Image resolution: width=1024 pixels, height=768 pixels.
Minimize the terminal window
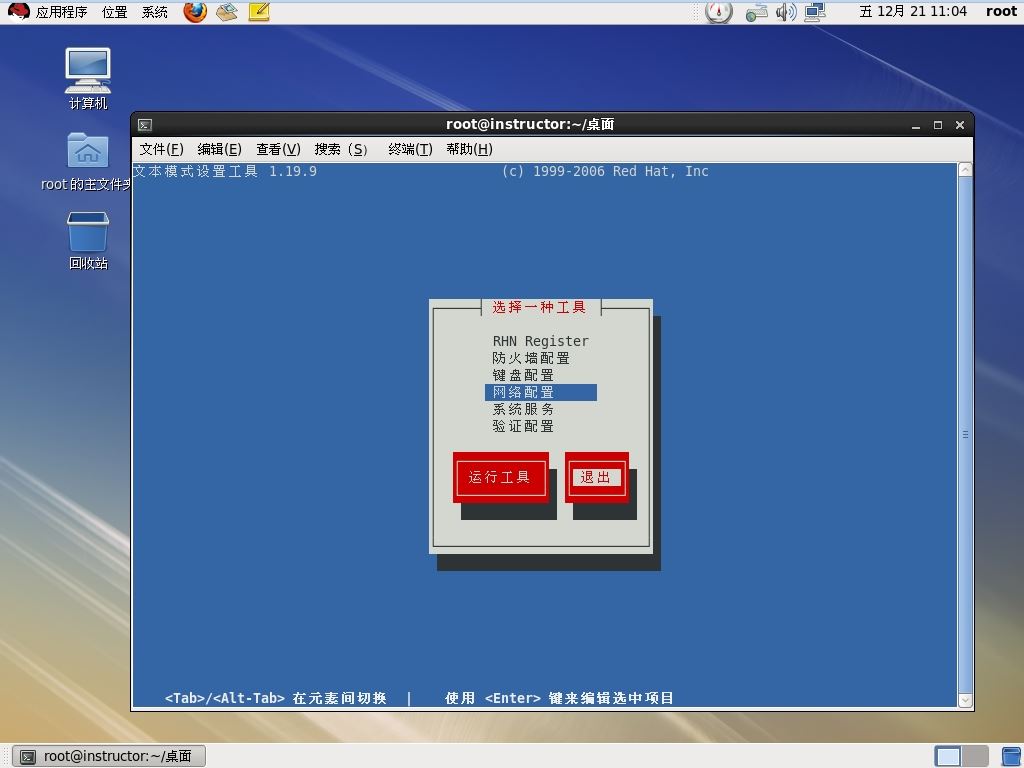point(916,125)
